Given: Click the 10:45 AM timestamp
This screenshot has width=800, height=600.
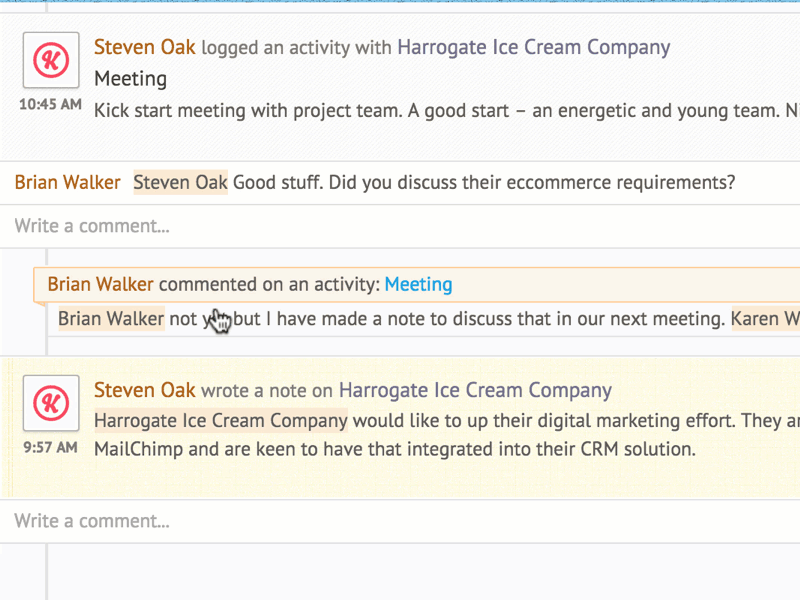Looking at the screenshot, I should [x=51, y=104].
